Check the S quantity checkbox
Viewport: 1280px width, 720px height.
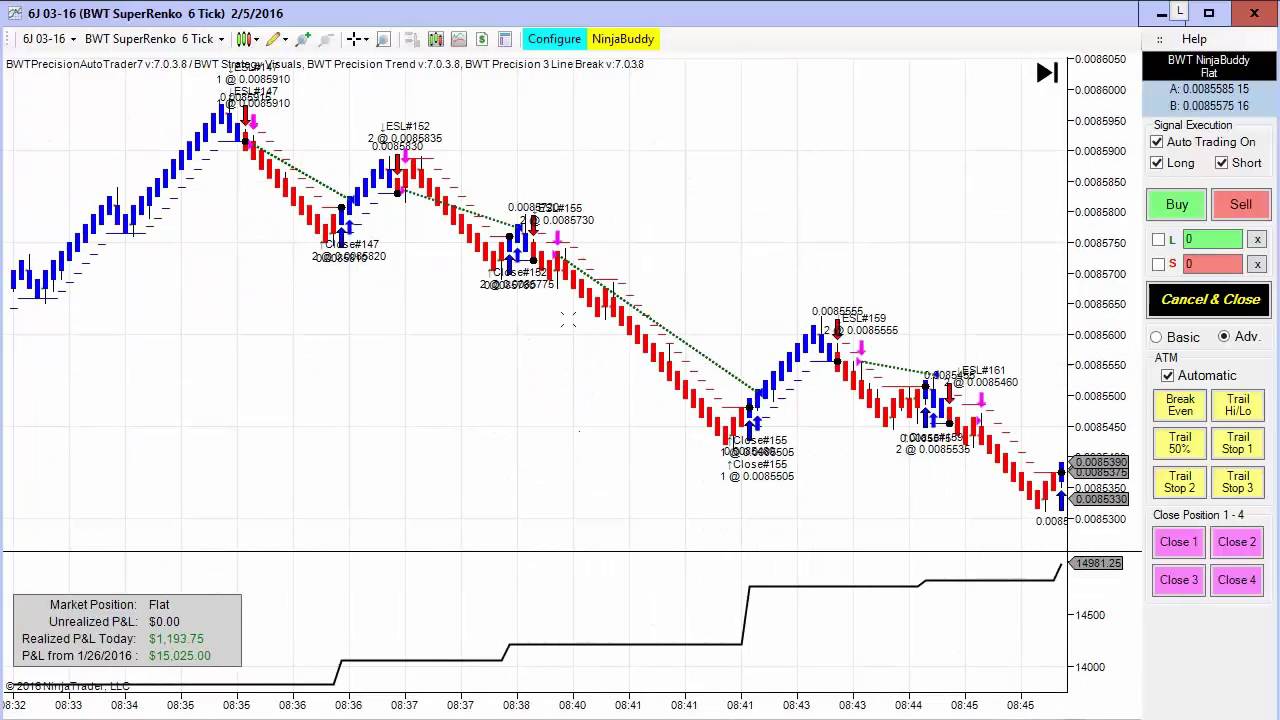click(x=1158, y=264)
